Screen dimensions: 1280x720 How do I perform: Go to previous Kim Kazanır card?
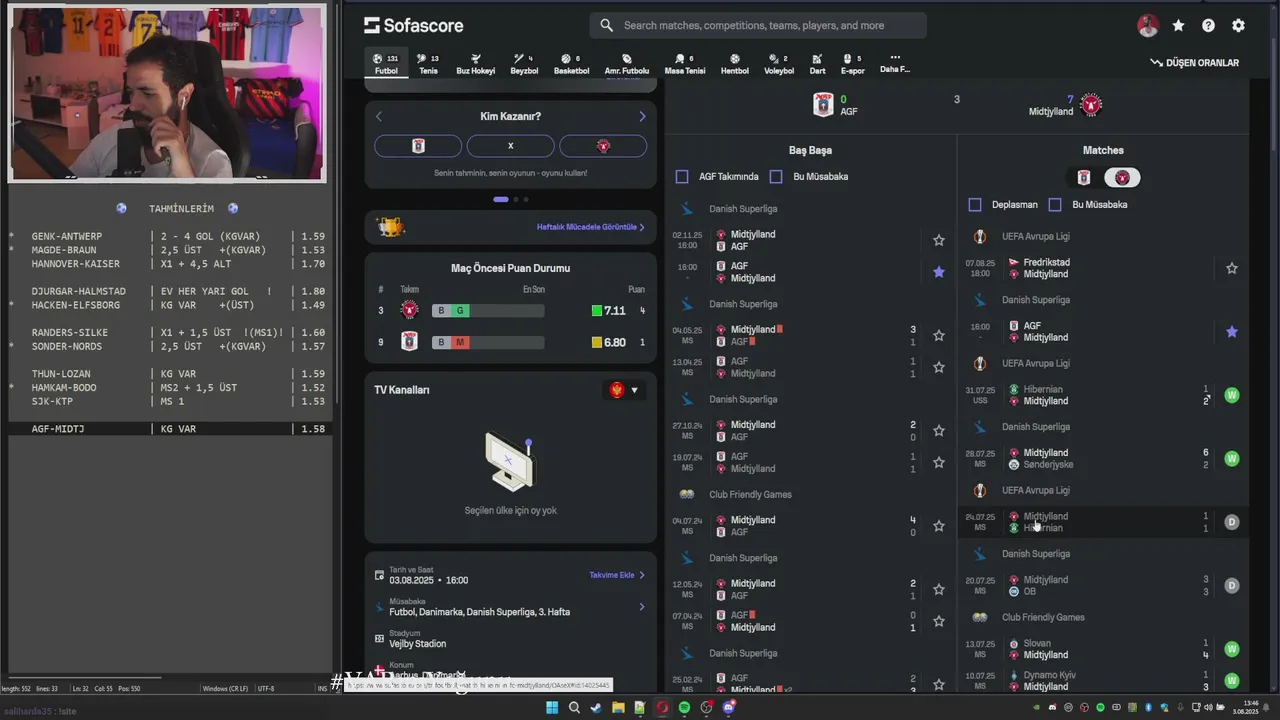point(379,116)
